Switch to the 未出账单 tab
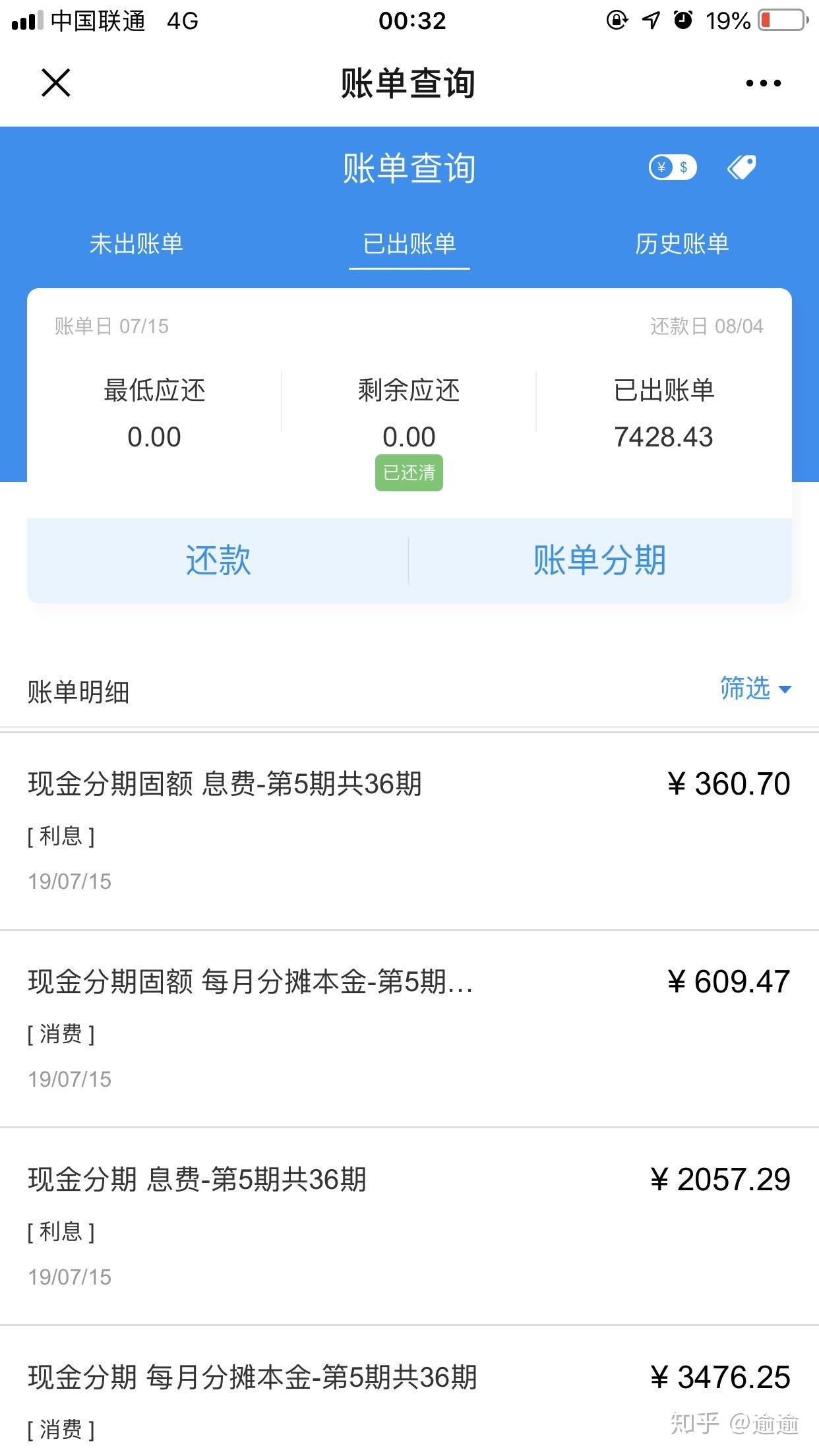Viewport: 819px width, 1456px height. point(136,244)
